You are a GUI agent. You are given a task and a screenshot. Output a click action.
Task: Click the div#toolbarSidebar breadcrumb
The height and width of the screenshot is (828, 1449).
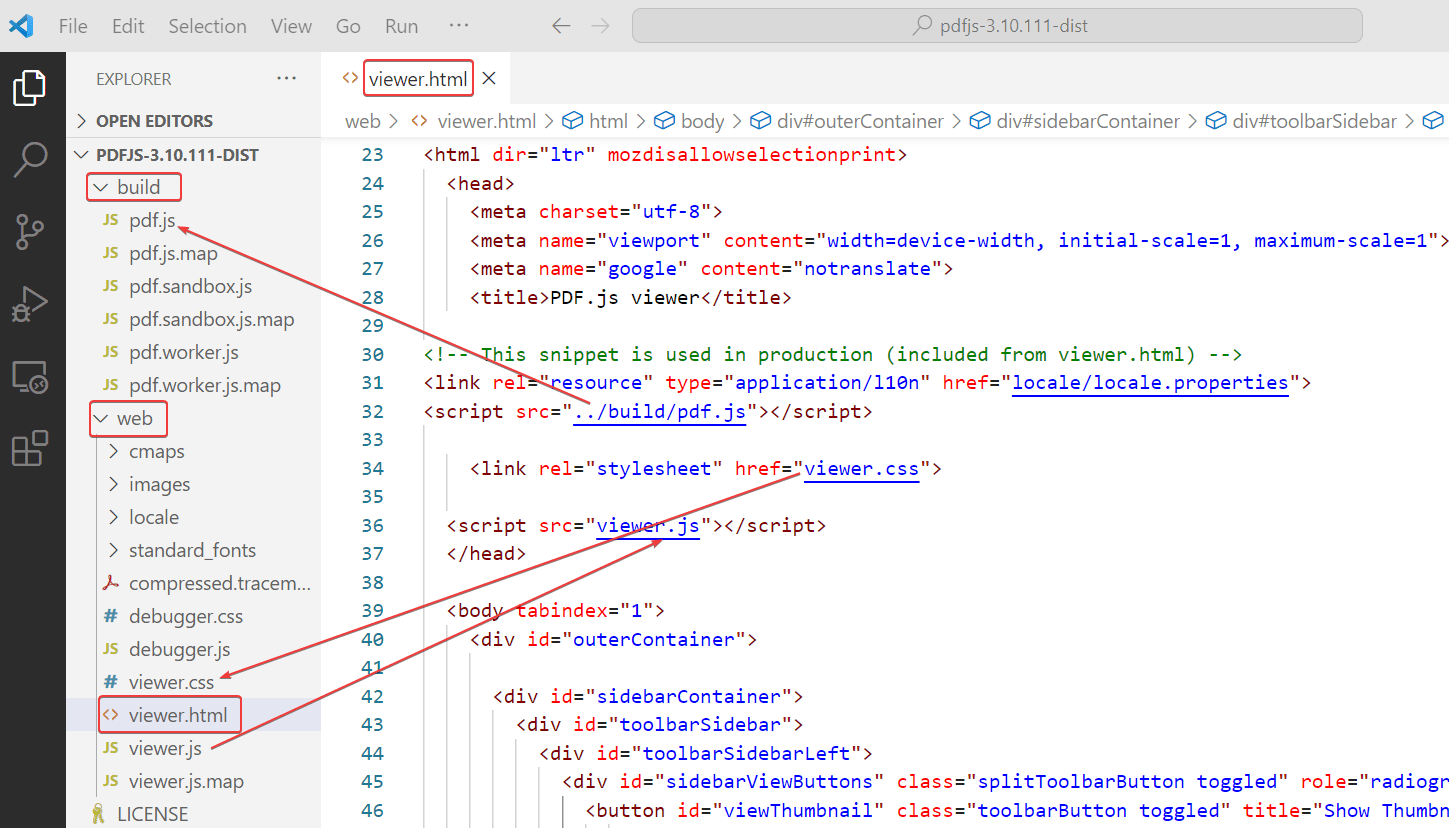[1301, 121]
